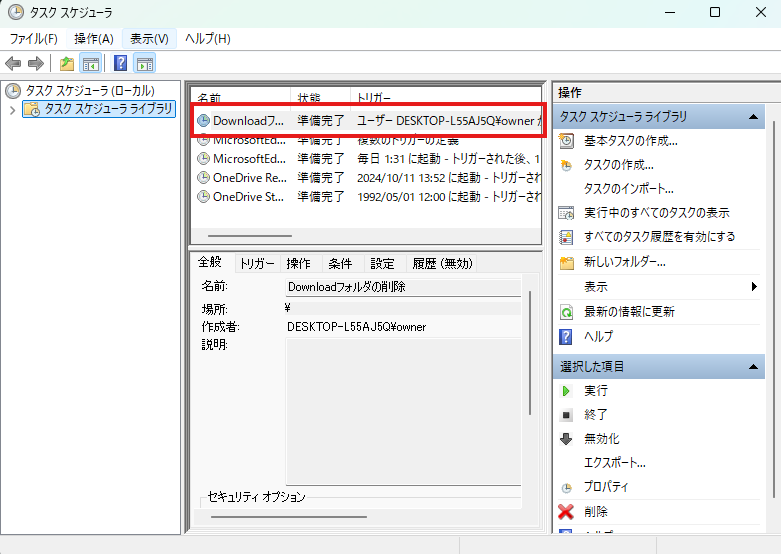Click エクスポート... action link
Image resolution: width=781 pixels, height=554 pixels.
pyautogui.click(x=614, y=463)
